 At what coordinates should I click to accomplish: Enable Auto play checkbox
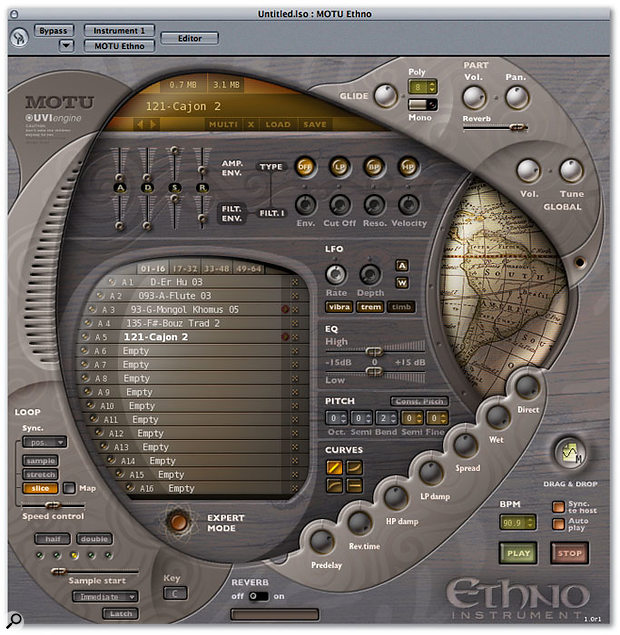558,524
